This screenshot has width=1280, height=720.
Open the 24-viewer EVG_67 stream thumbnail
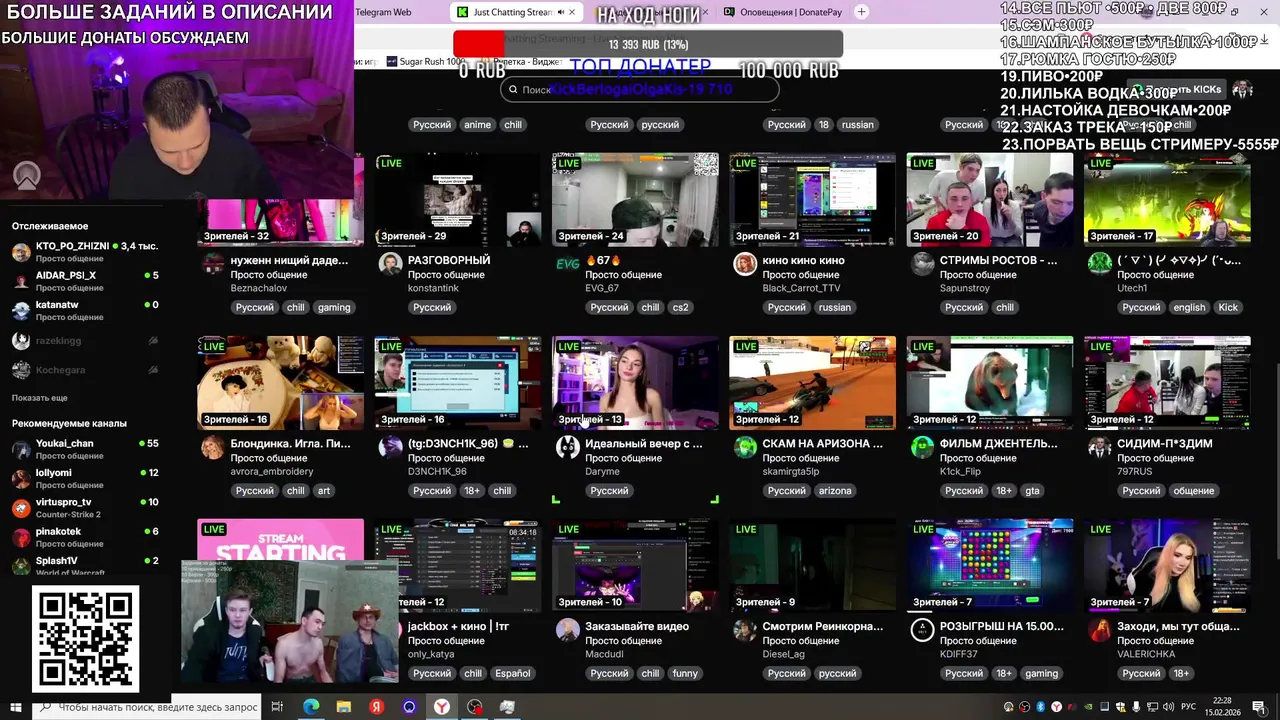pyautogui.click(x=635, y=199)
